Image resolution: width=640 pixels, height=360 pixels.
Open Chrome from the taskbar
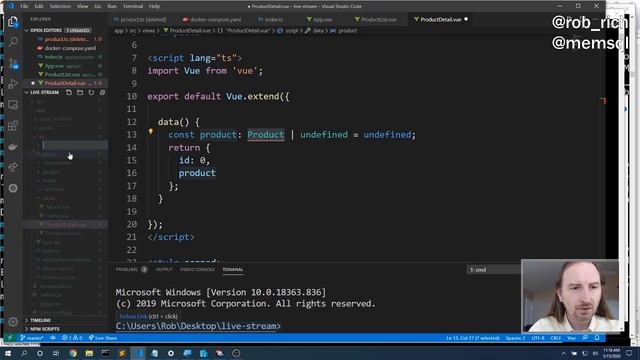[x=73, y=353]
